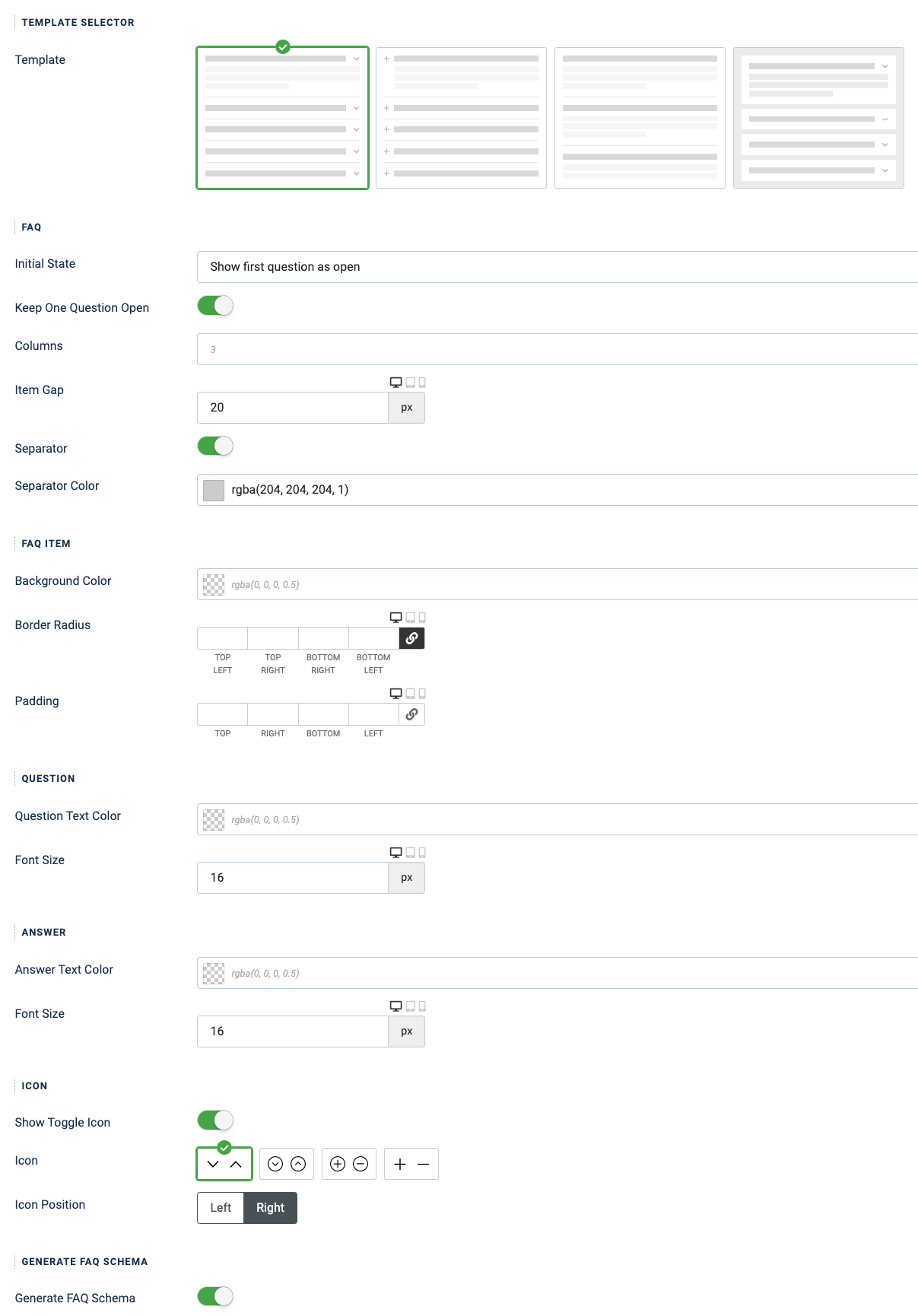Viewport: 918px width, 1316px height.
Task: Open the Separator Color swatch
Action: (x=214, y=490)
